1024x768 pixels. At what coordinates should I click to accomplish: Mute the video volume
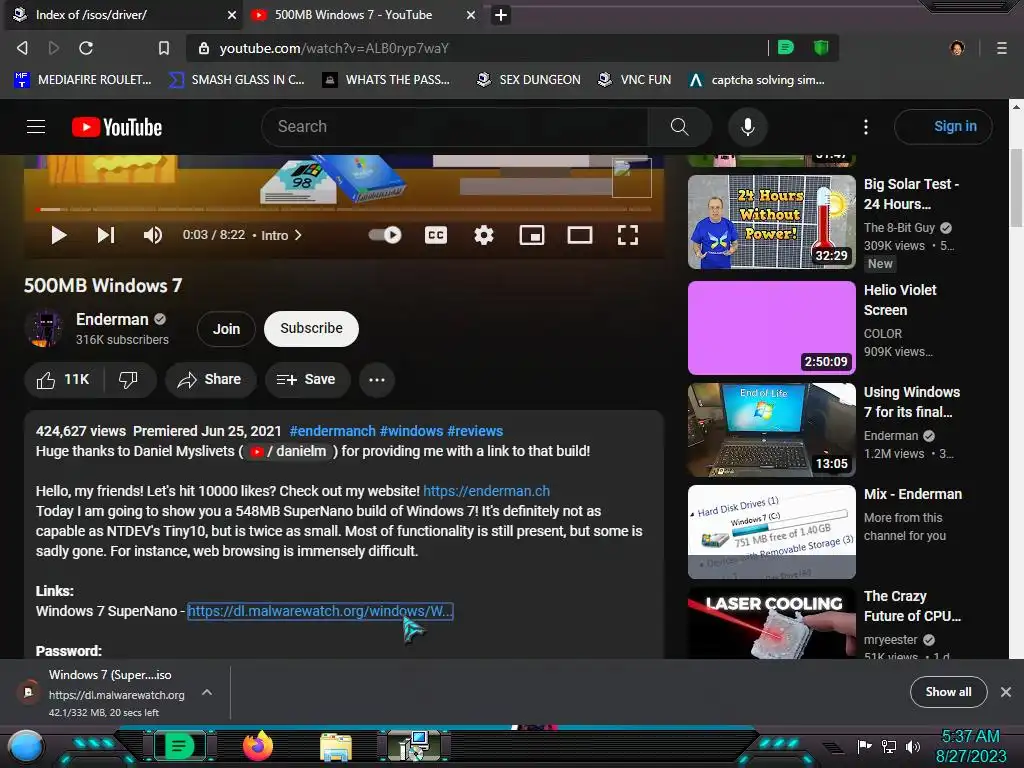[x=152, y=235]
